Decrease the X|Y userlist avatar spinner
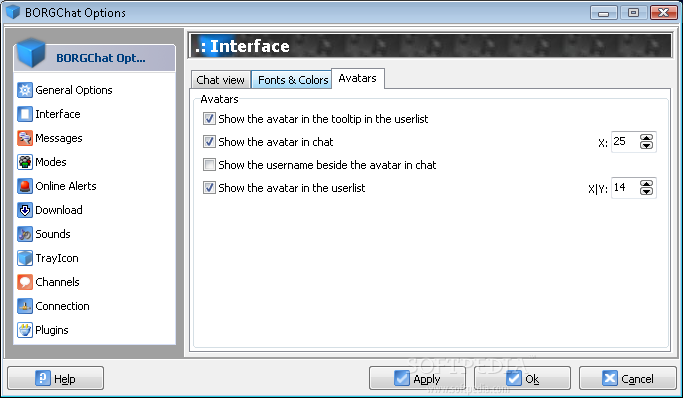683x398 pixels. point(646,192)
